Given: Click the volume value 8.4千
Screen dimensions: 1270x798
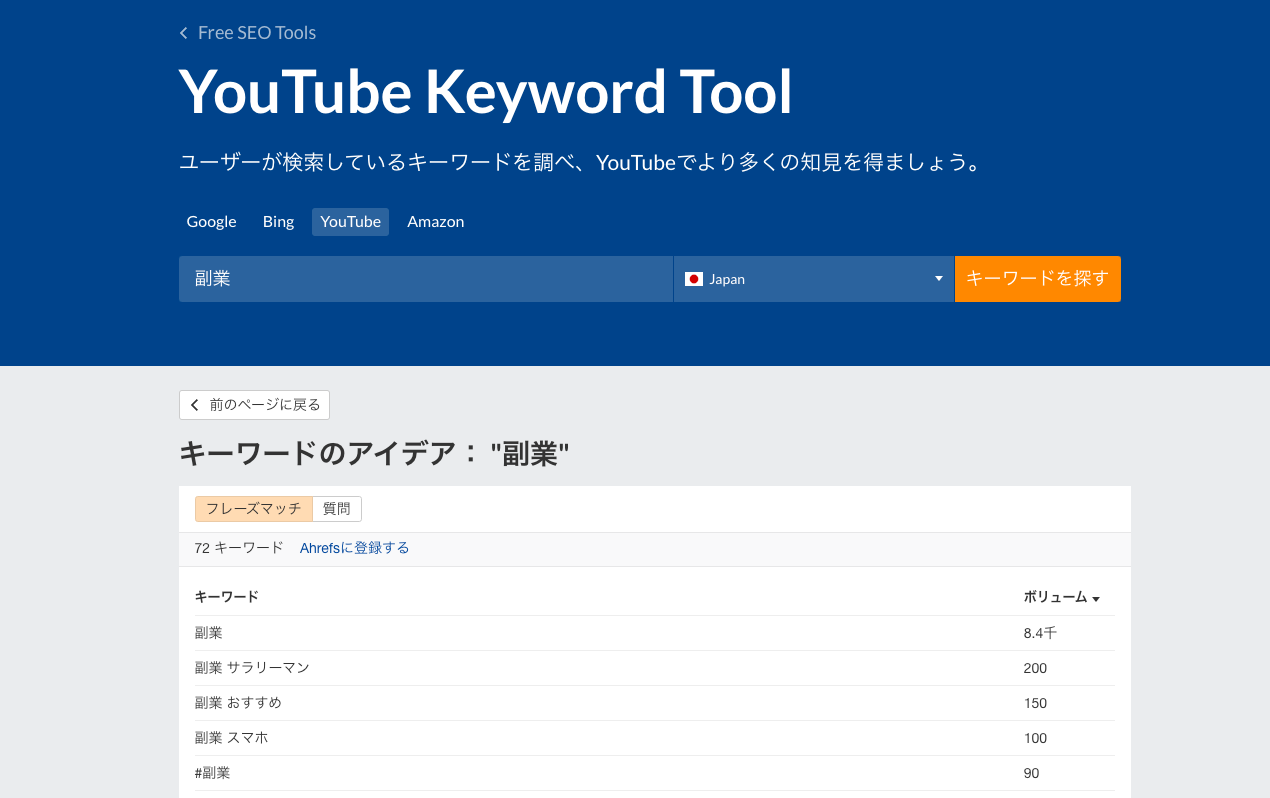Looking at the screenshot, I should tap(1040, 633).
